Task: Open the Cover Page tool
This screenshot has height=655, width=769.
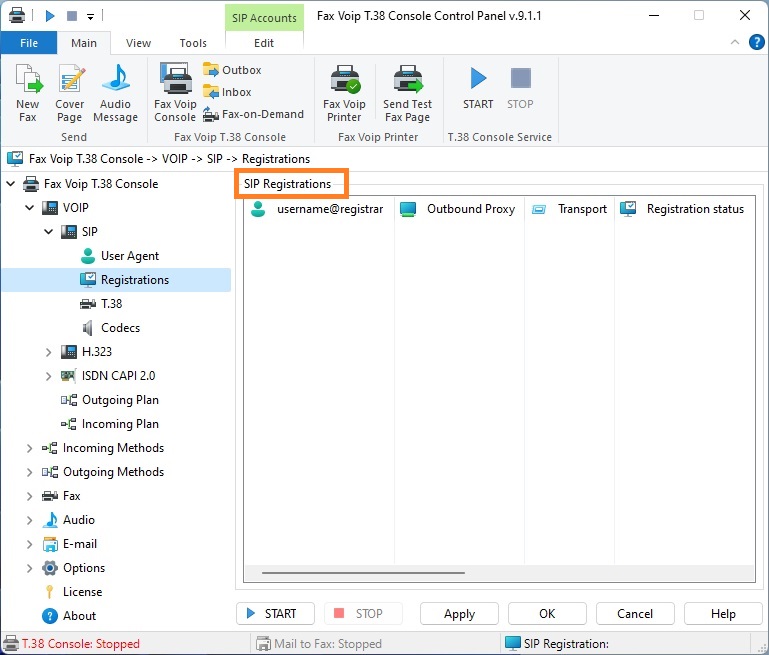Action: coord(70,93)
